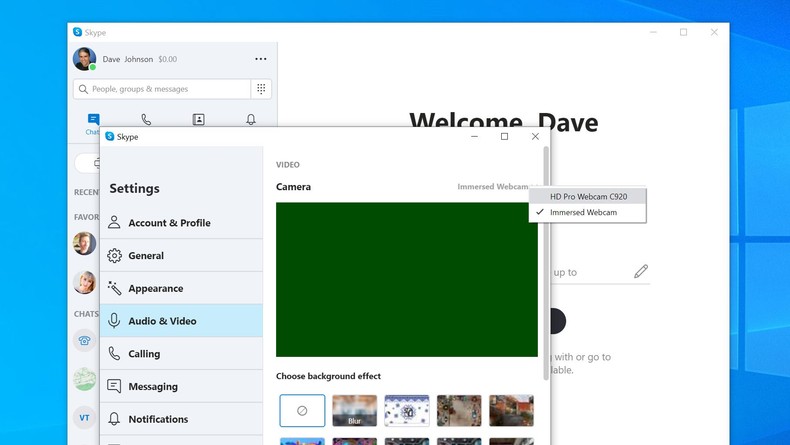790x445 pixels.
Task: Select HD Pro Webcam C920 option
Action: point(588,197)
